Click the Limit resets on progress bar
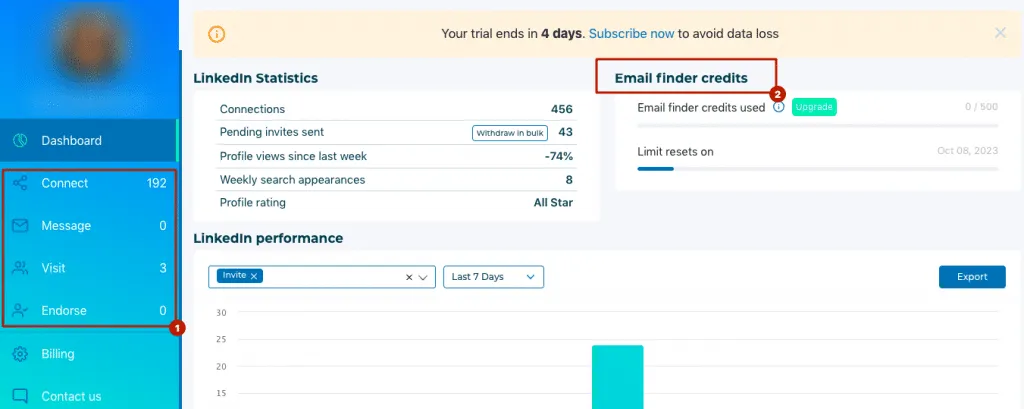1024x409 pixels. [x=818, y=169]
